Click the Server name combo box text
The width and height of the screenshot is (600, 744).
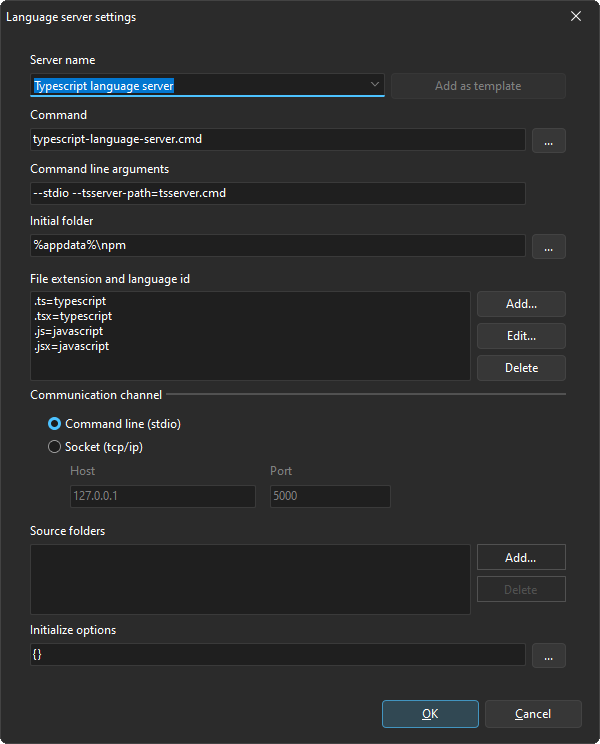(104, 86)
